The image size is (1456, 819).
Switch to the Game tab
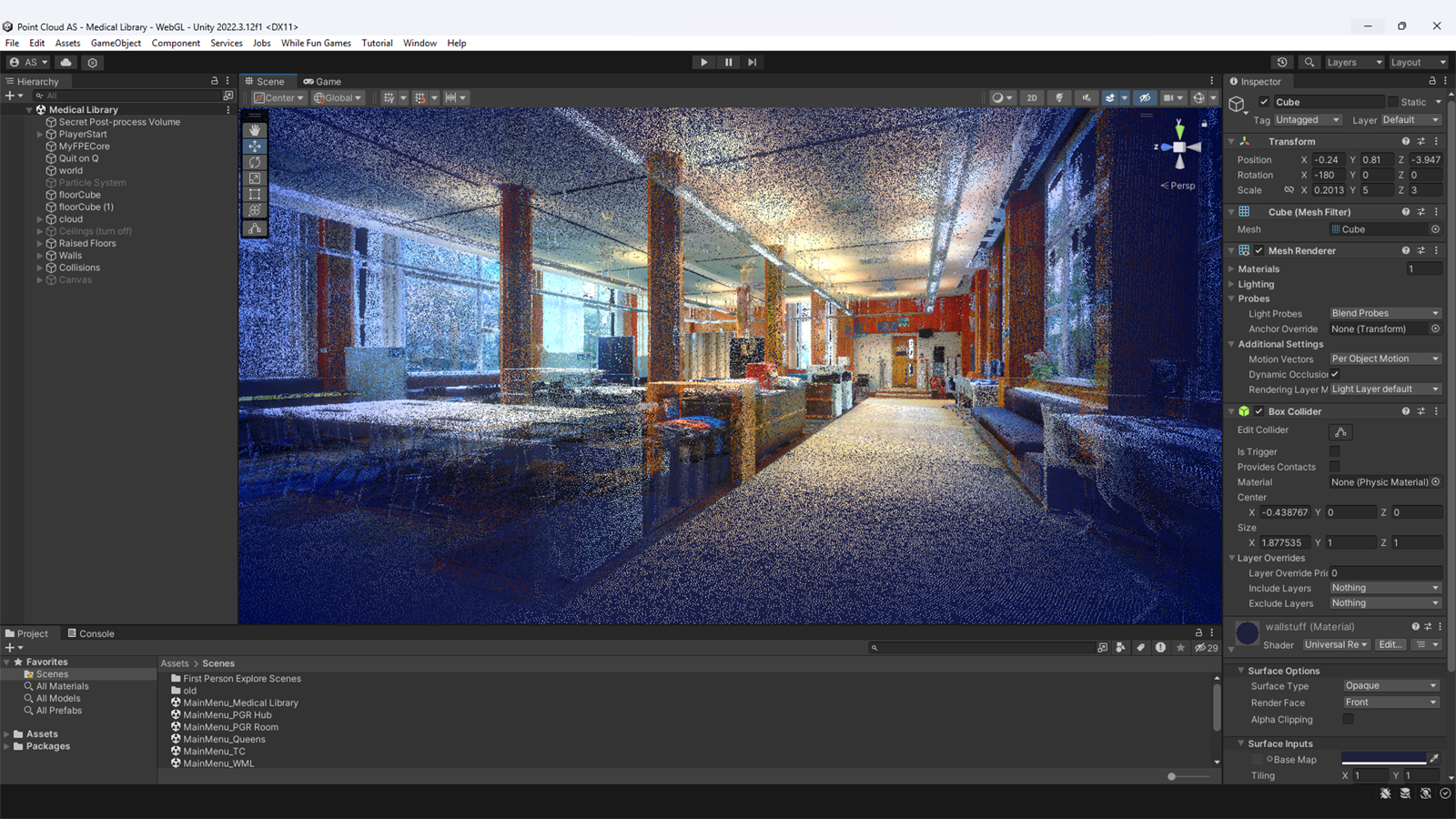[322, 81]
